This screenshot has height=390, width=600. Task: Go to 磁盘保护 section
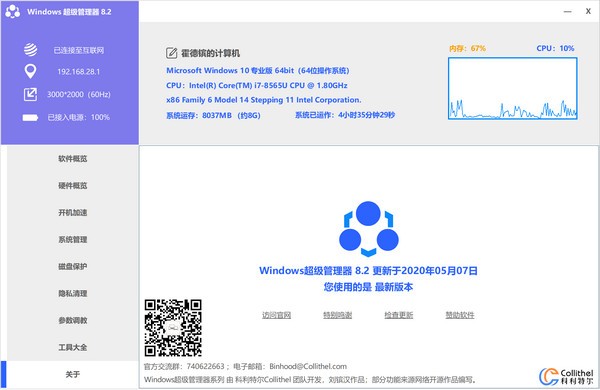[x=73, y=266]
